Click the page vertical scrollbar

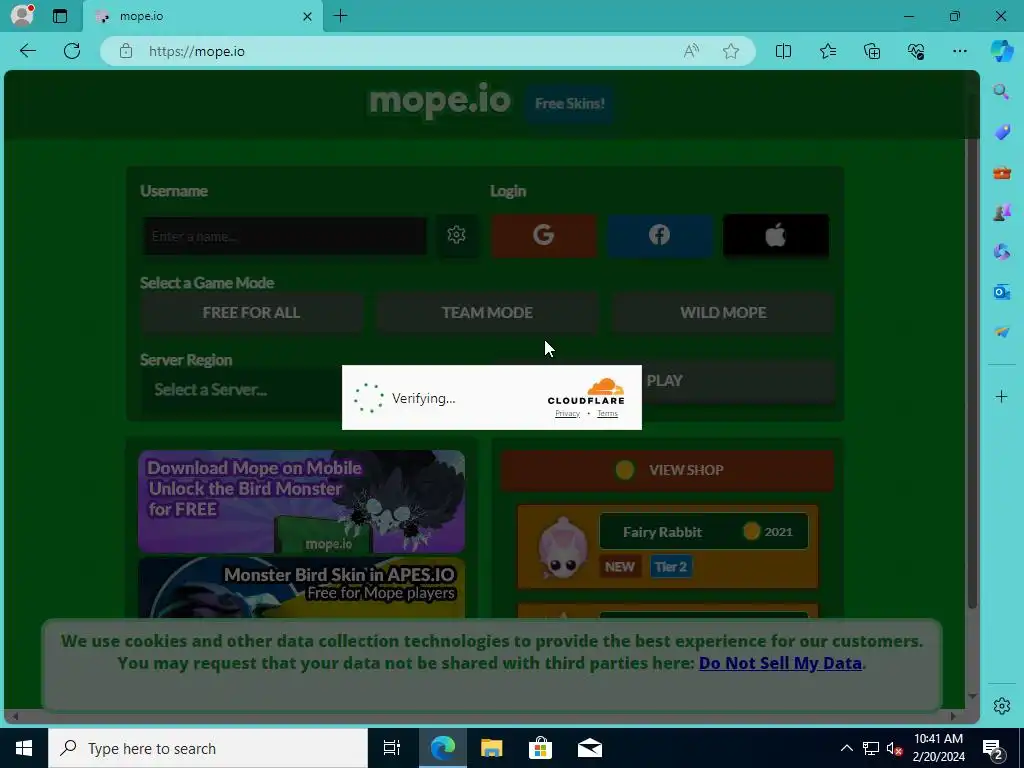click(972, 372)
